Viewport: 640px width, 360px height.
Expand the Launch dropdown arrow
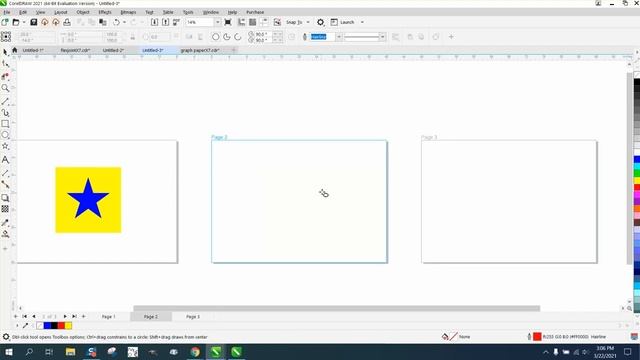click(362, 22)
